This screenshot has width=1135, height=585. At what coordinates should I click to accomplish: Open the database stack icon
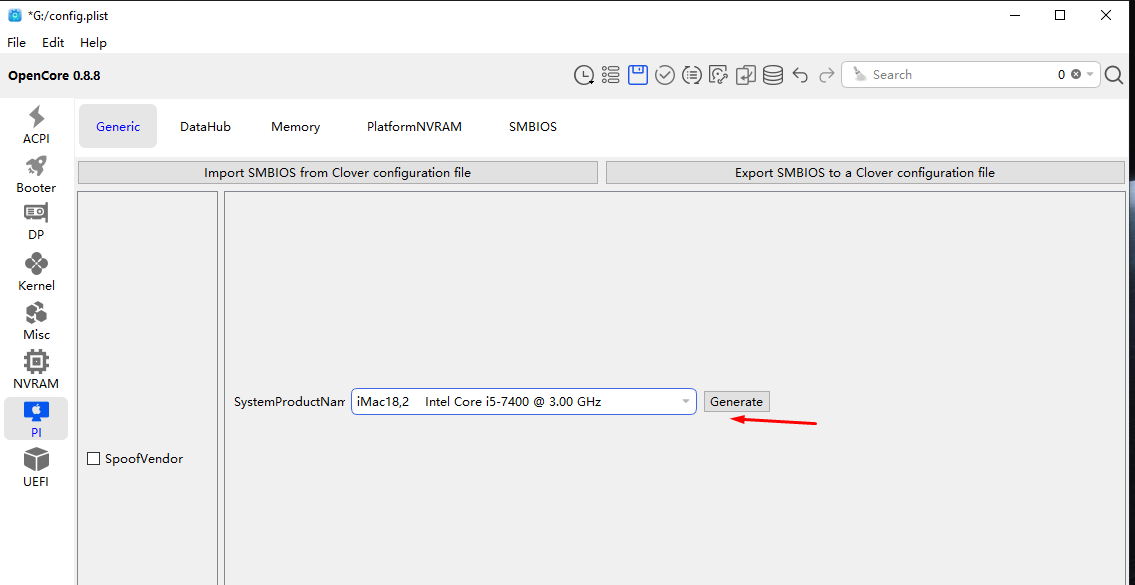coord(772,75)
